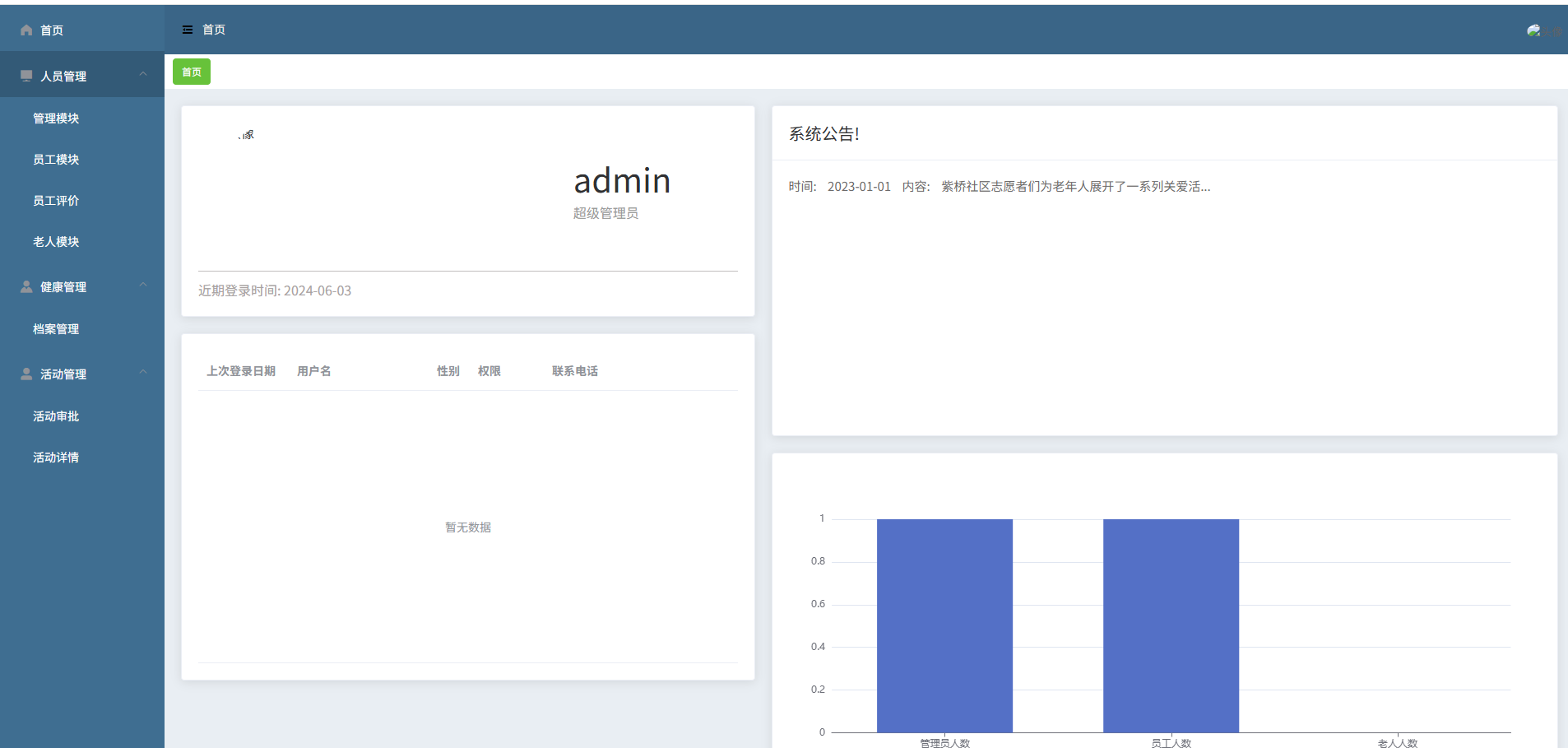Open 档案管理 under 健康管理

56,329
